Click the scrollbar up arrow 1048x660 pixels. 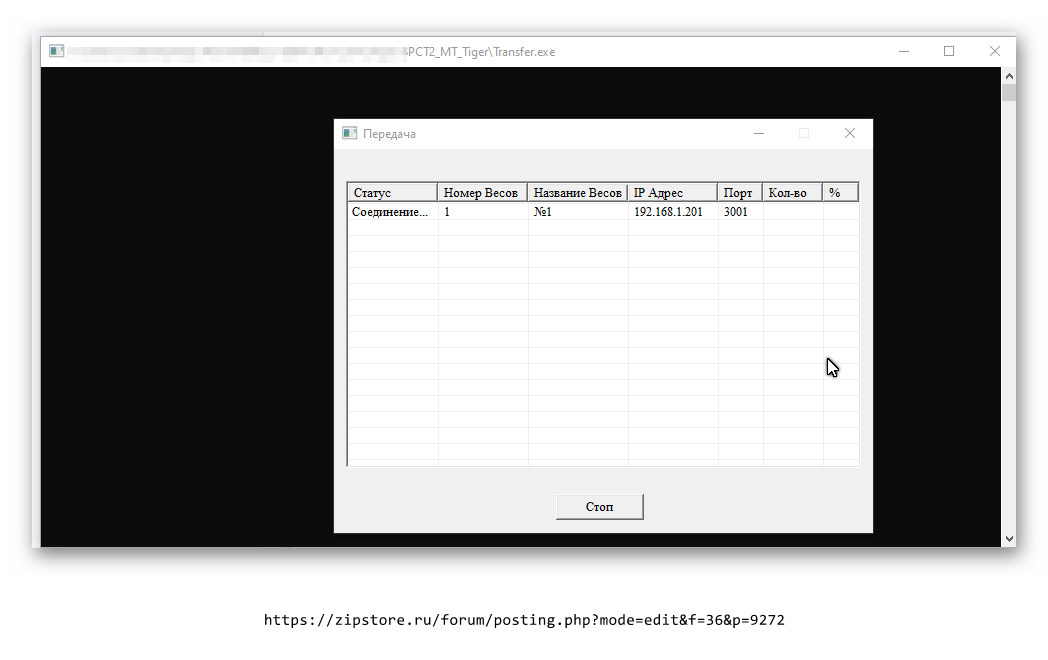(x=1009, y=76)
